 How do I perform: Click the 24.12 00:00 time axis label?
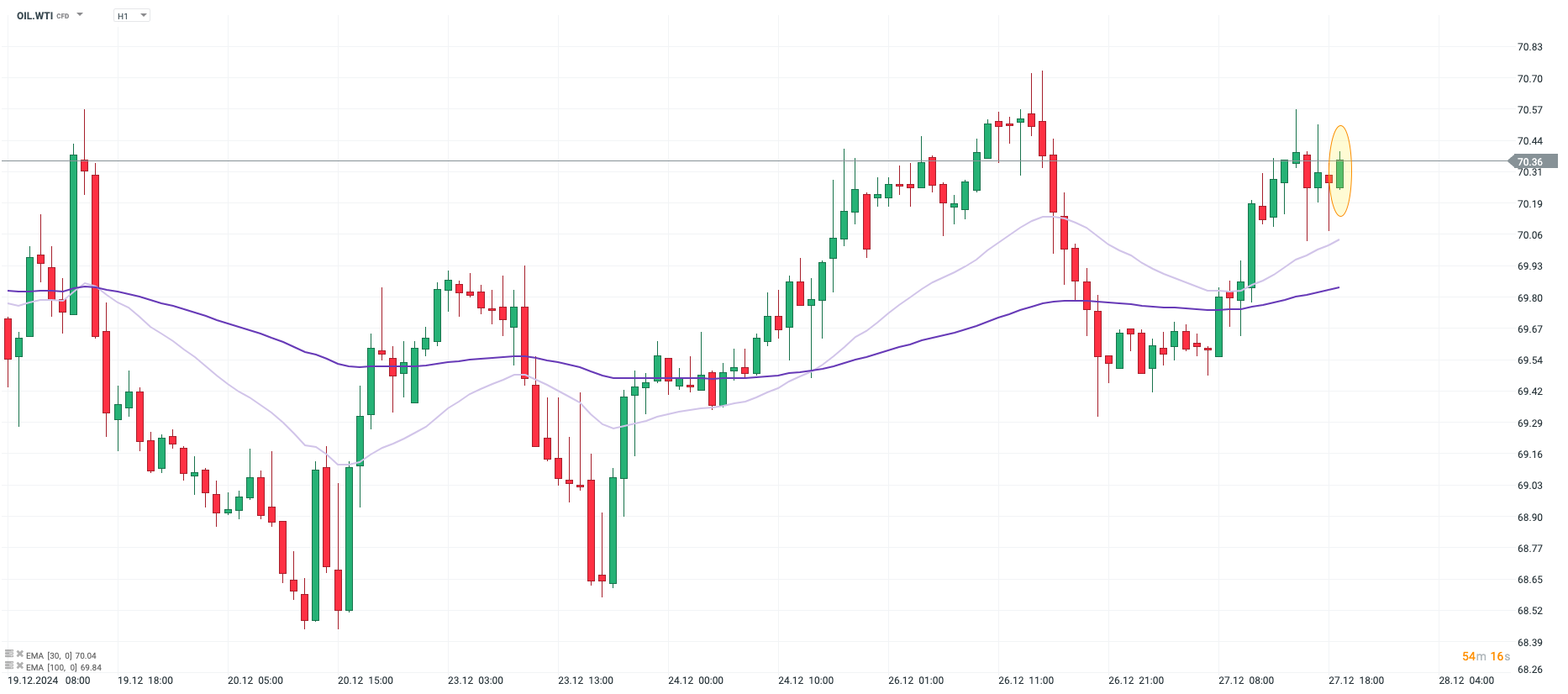tap(696, 681)
